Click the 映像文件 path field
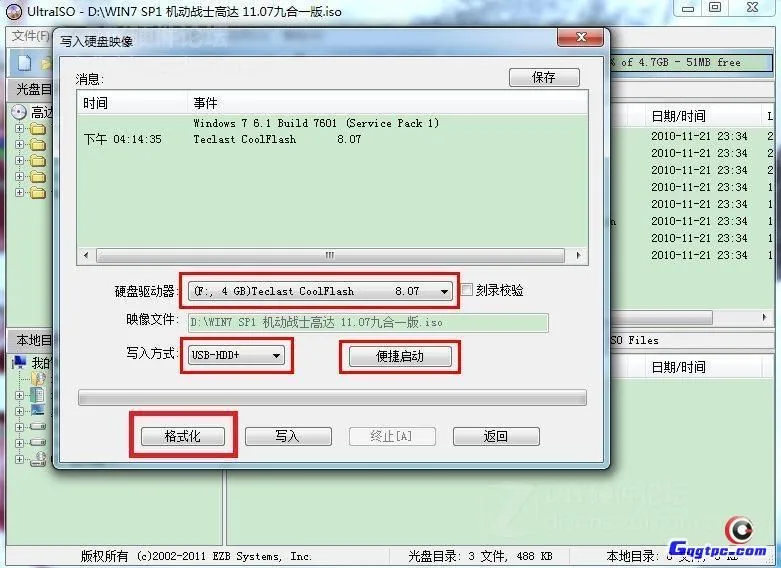The width and height of the screenshot is (781, 568). pyautogui.click(x=368, y=322)
